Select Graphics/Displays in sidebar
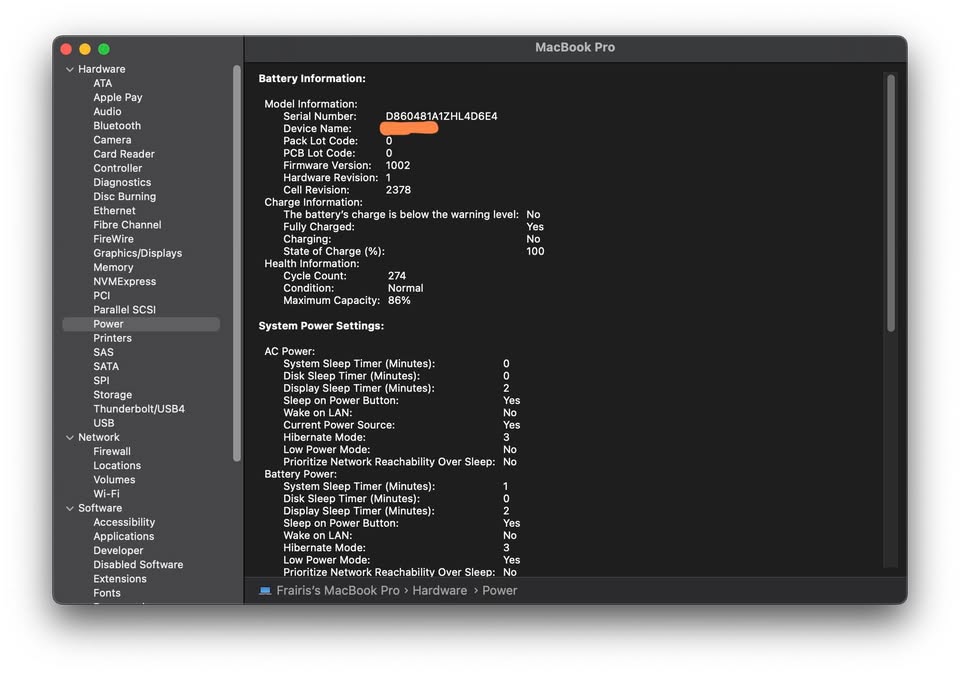The width and height of the screenshot is (960, 674). tap(137, 254)
